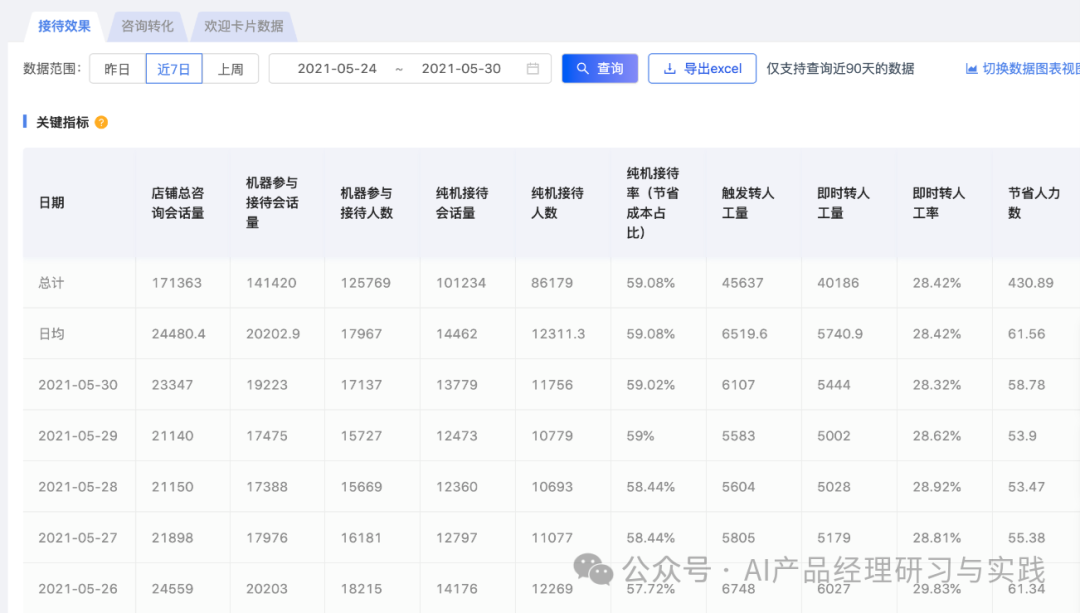Viewport: 1080px width, 613px height.
Task: Click the 28.62% cell for 2021-05-29
Action: (937, 436)
